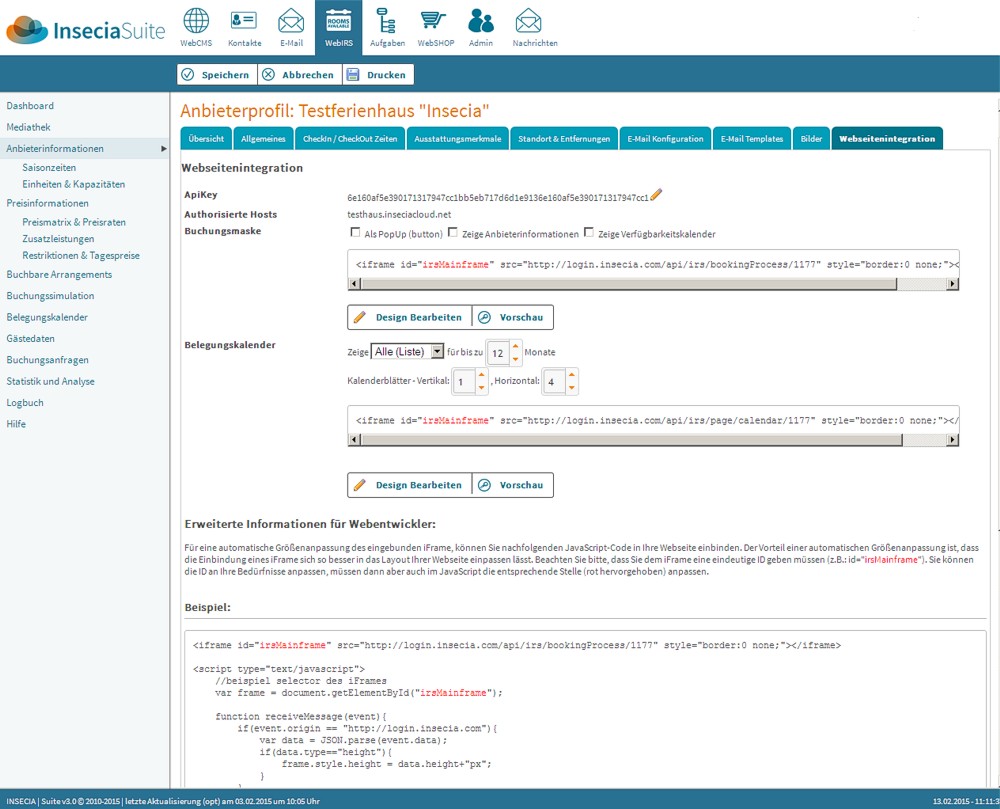Click the Abbrechen button
Viewport: 1000px width, 809px height.
click(x=300, y=75)
